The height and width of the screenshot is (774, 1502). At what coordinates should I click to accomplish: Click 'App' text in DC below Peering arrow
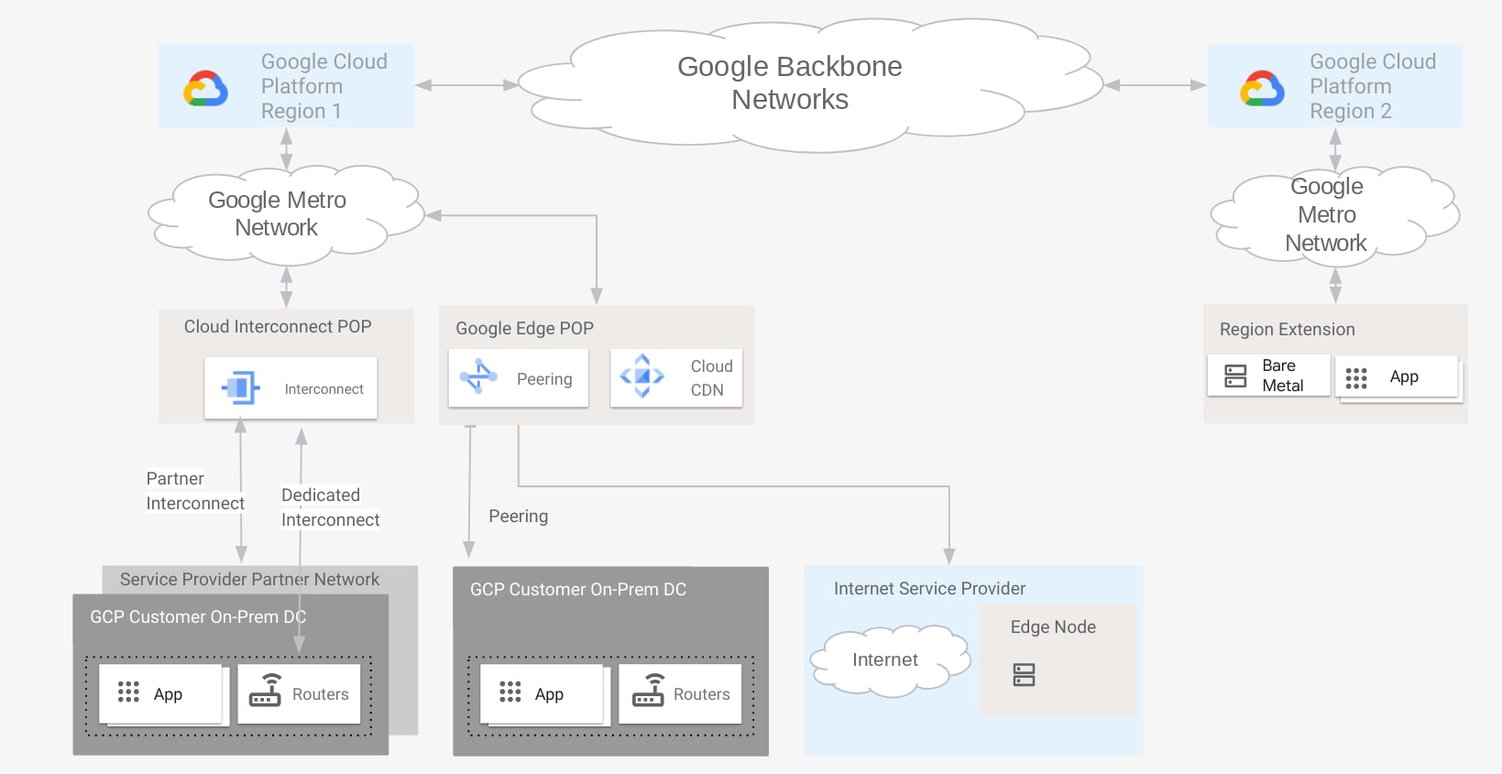click(x=549, y=694)
